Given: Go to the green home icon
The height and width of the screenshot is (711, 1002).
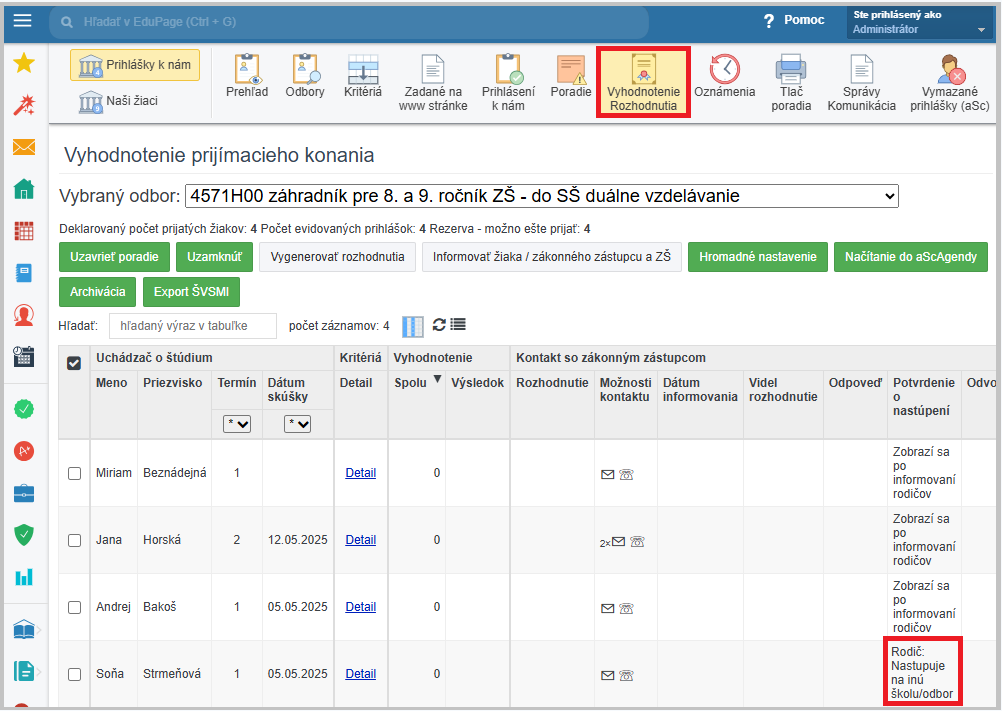Looking at the screenshot, I should click(24, 189).
